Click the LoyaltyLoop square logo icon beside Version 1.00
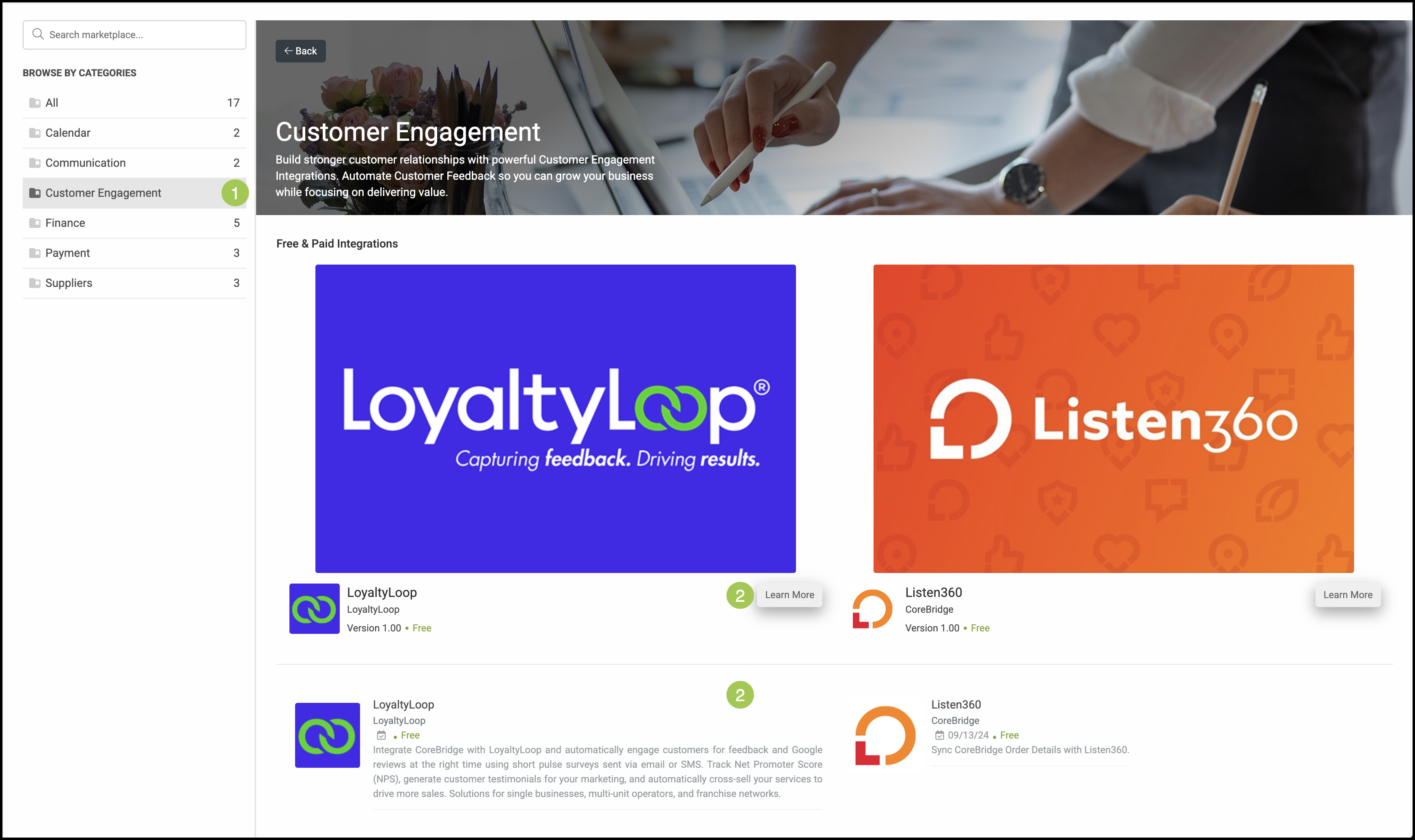The width and height of the screenshot is (1415, 840). point(314,608)
